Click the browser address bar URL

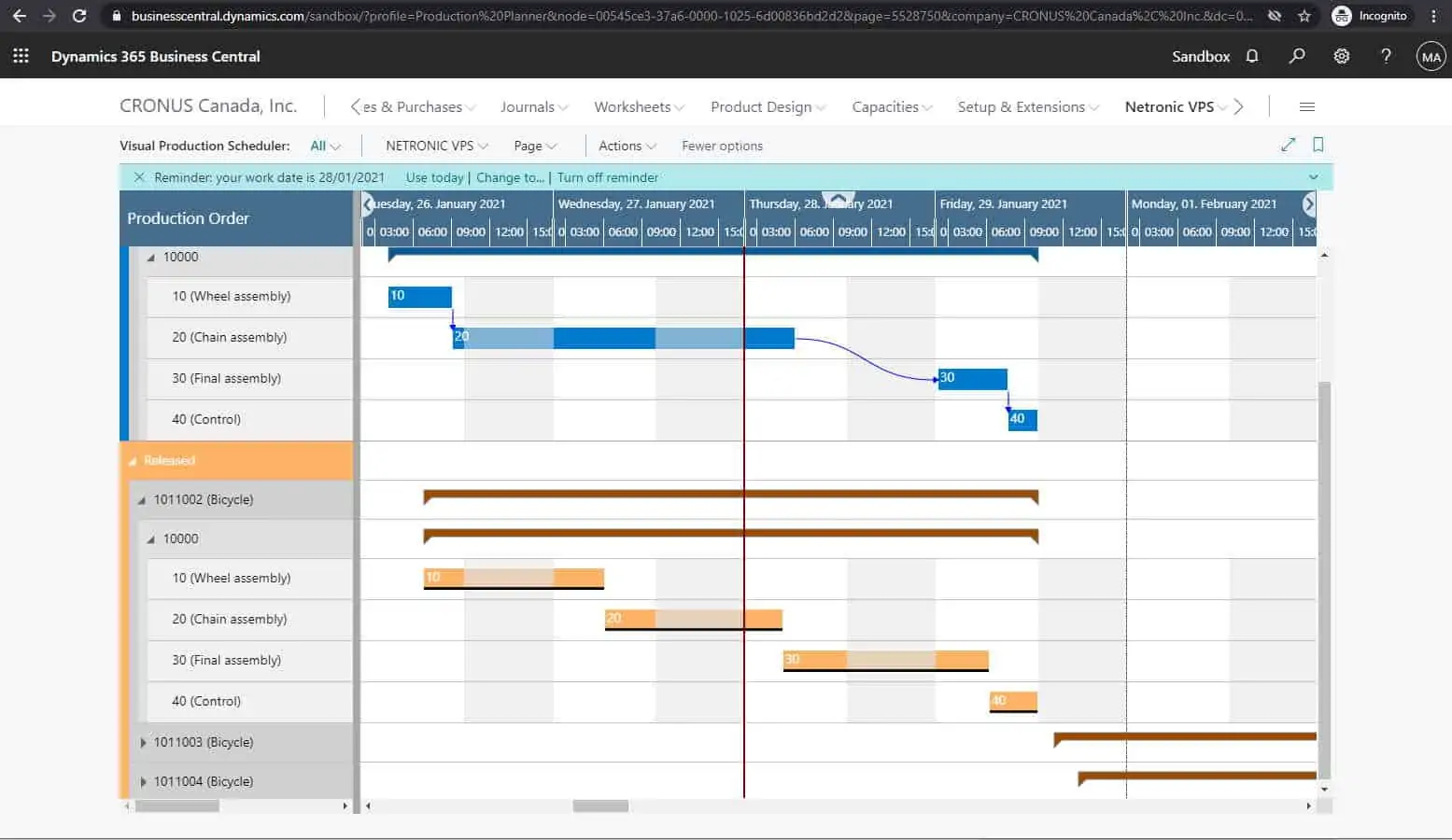(x=691, y=16)
